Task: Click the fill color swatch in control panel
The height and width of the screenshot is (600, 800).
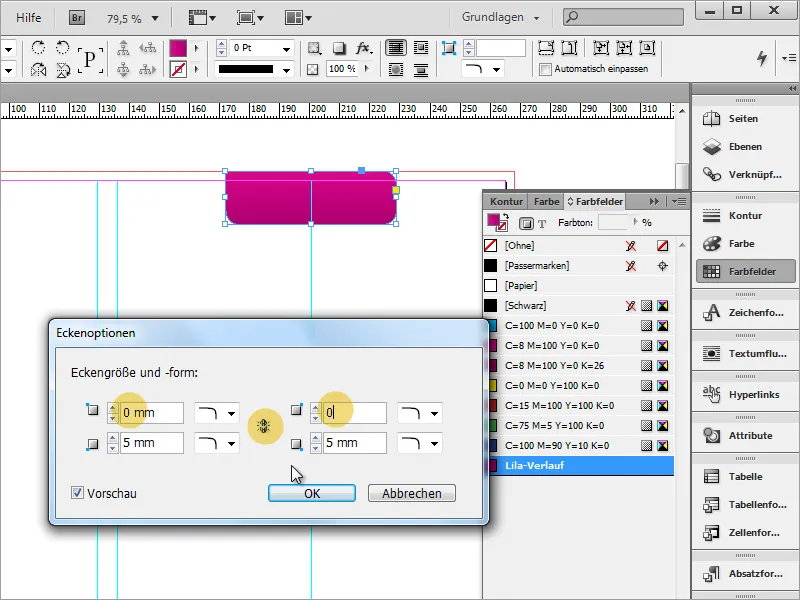Action: 178,48
